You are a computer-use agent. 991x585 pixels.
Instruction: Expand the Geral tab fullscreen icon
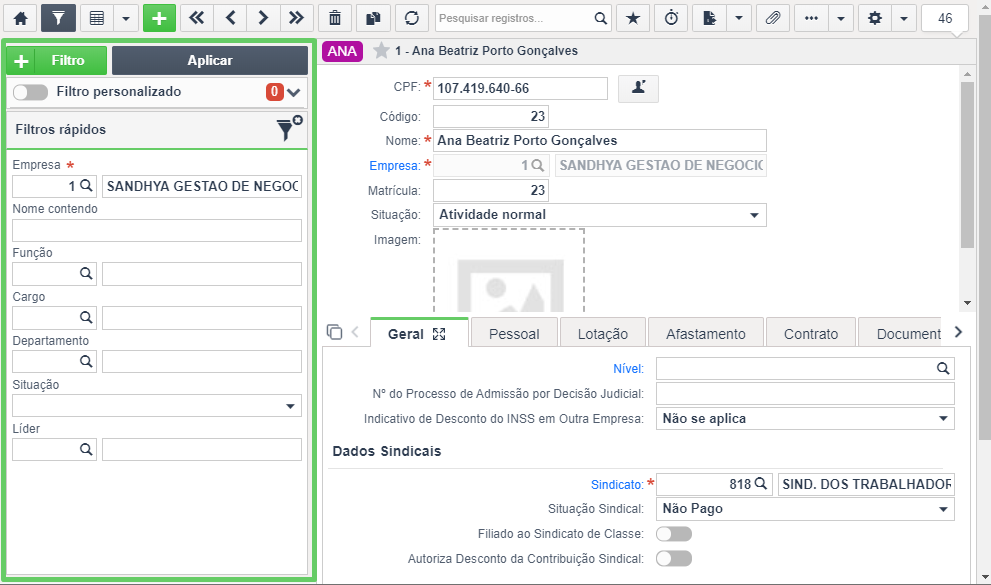439,334
